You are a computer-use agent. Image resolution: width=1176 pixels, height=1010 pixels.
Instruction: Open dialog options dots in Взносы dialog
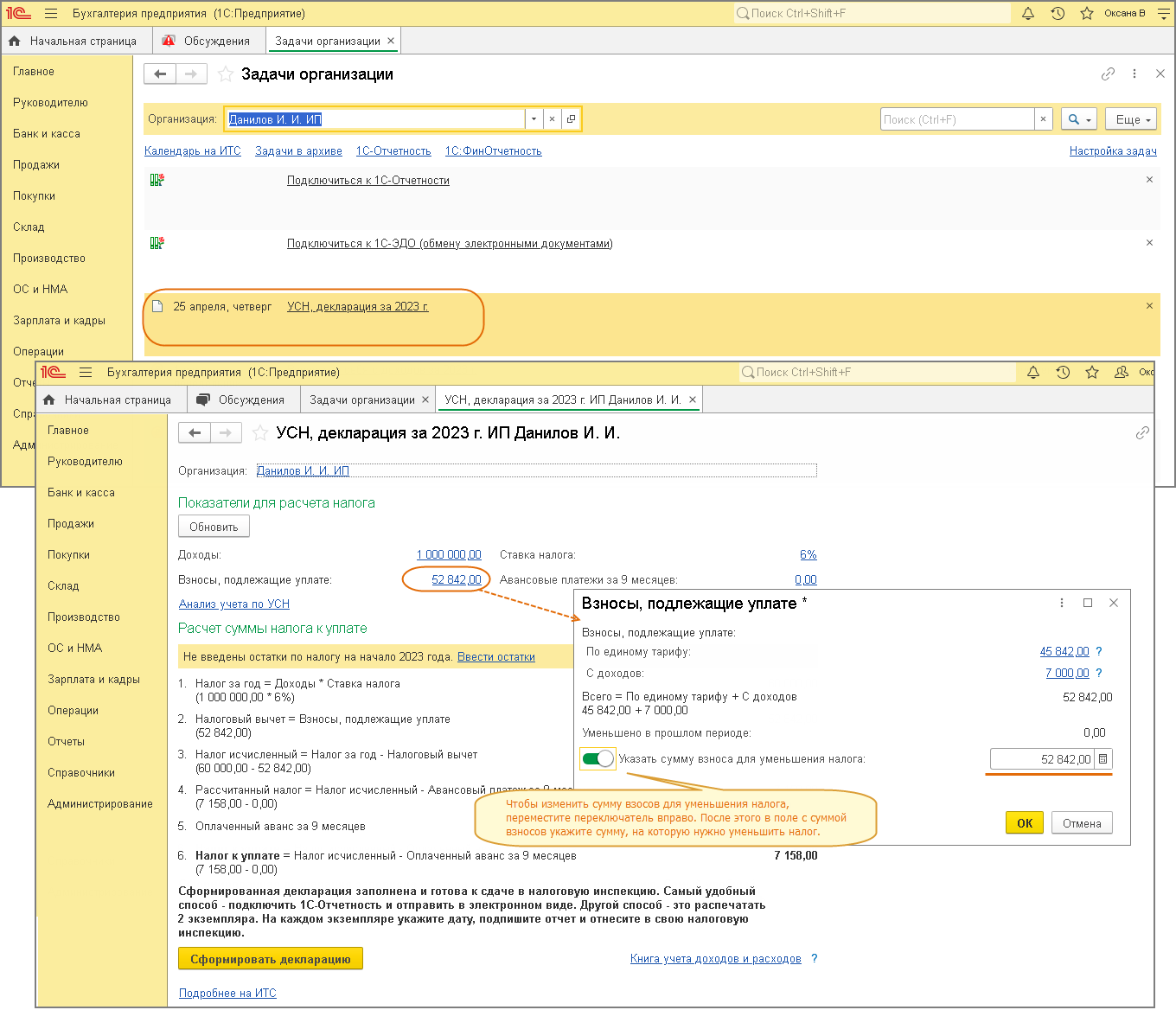1062,603
